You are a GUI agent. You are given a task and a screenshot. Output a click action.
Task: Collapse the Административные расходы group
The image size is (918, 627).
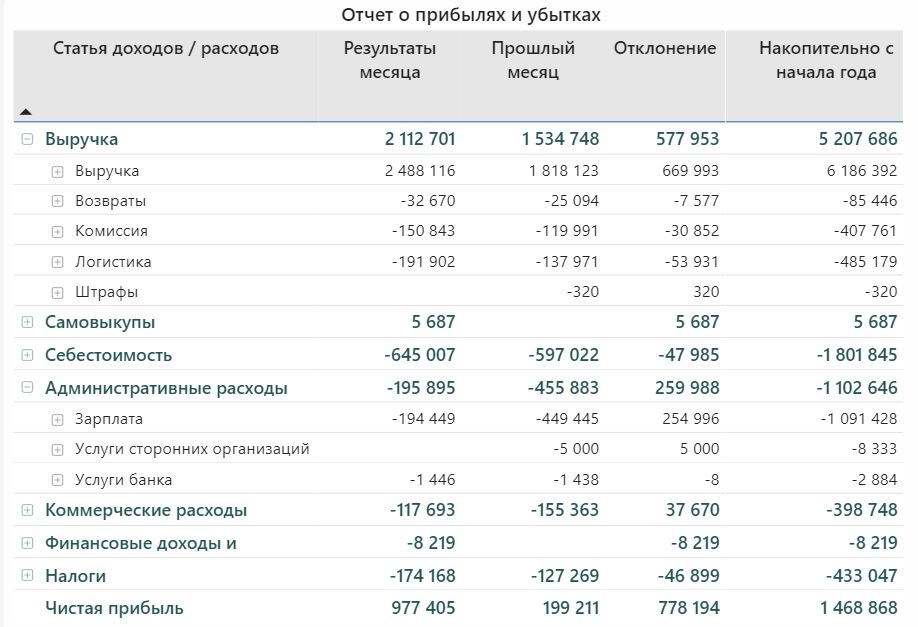(27, 389)
